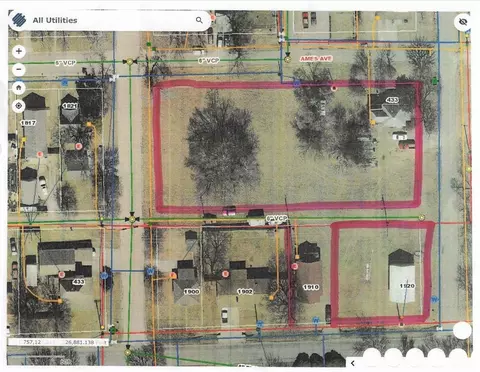The width and height of the screenshot is (480, 372).
Task: Toggle the crossed-eye visibility button
Action: 463,22
